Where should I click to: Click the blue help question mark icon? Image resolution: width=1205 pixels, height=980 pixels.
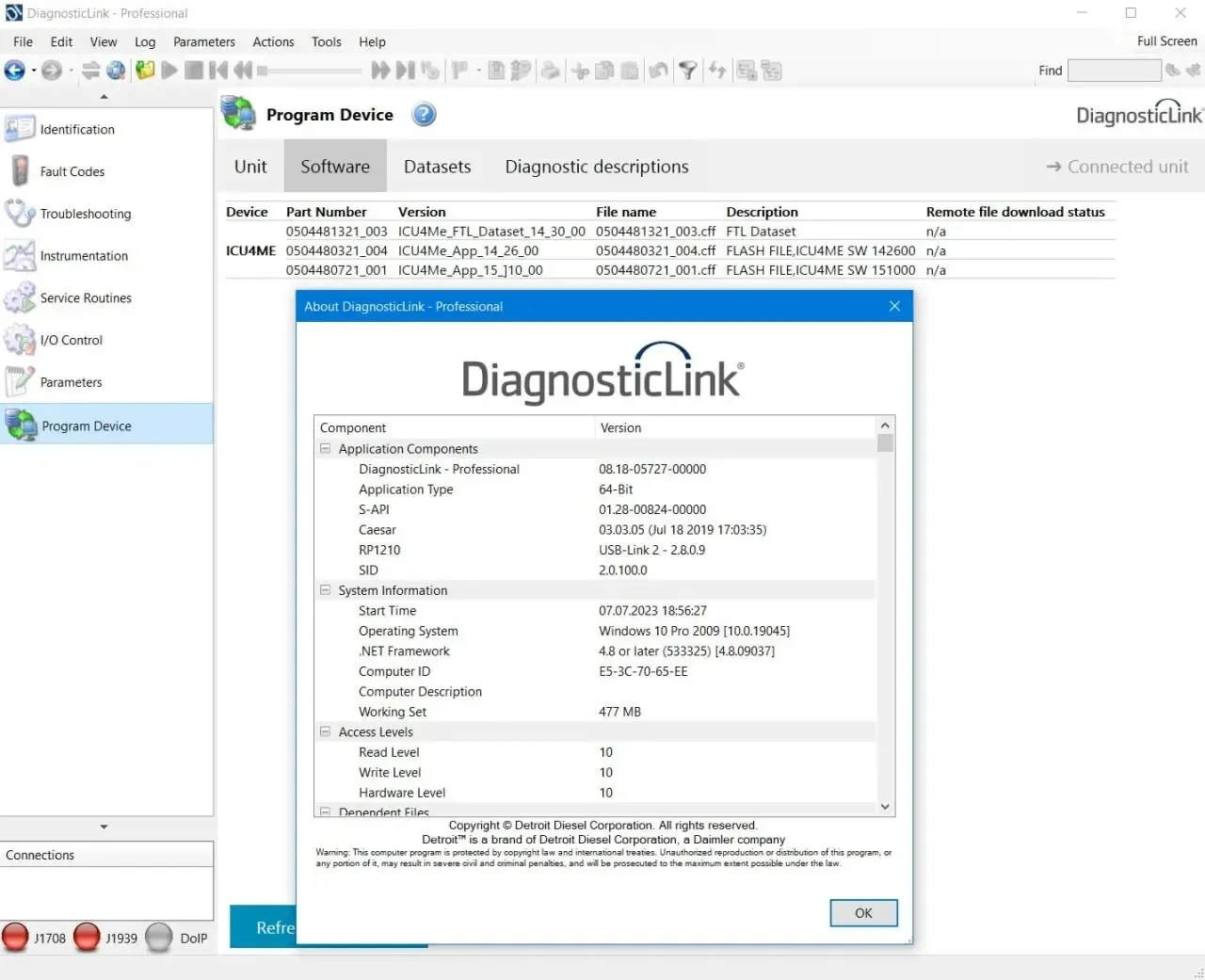(425, 115)
